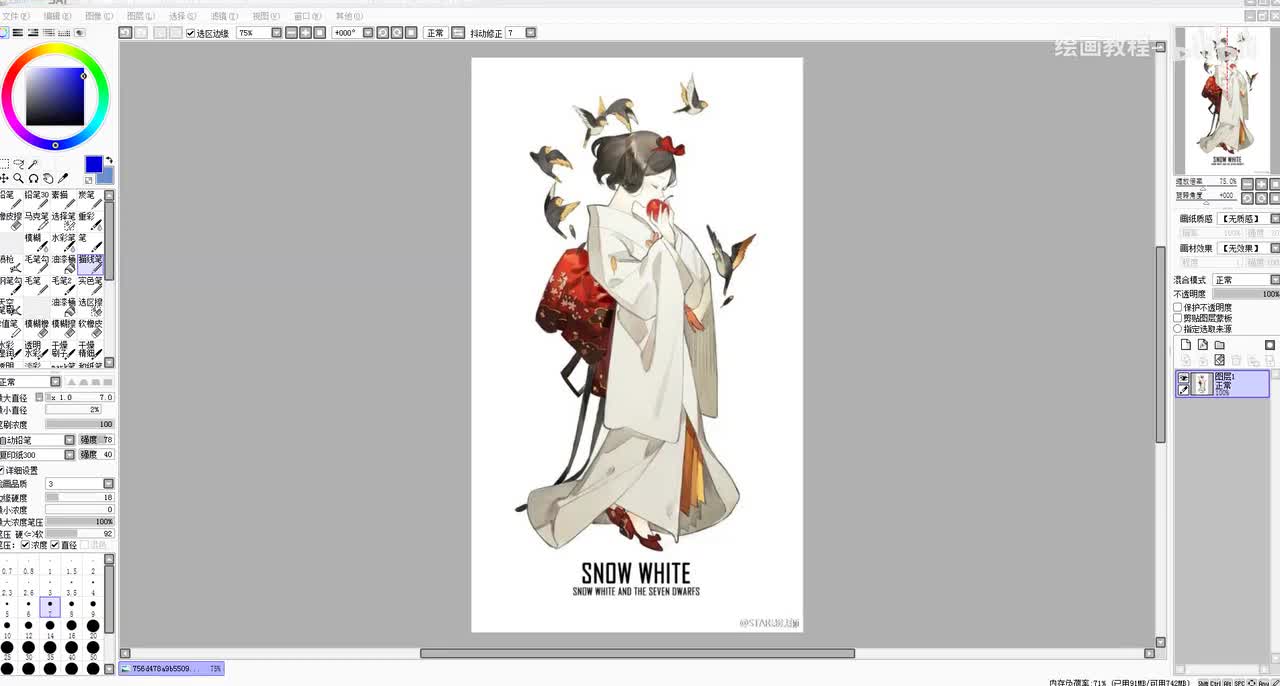Choose the 炭笔 charcoal brush
The width and height of the screenshot is (1280, 686).
pos(90,200)
